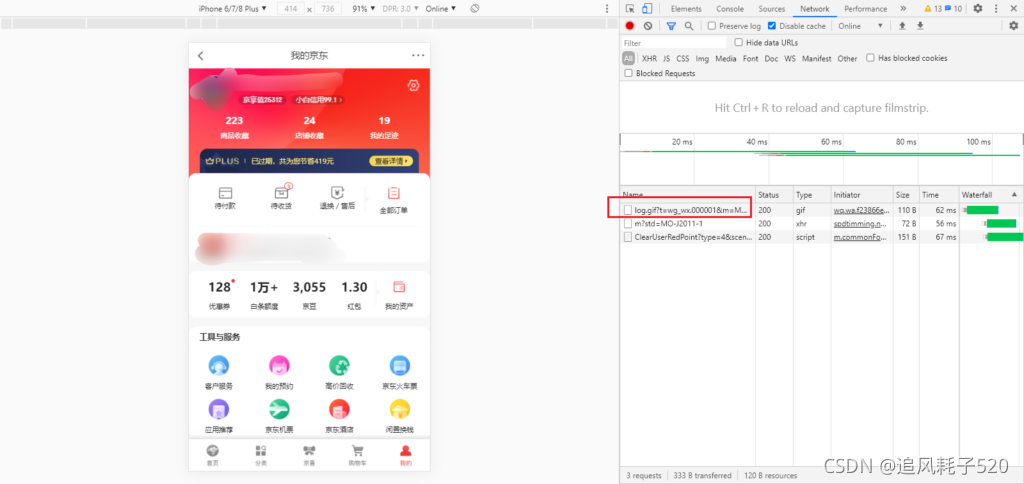The width and height of the screenshot is (1024, 484).
Task: Toggle device toolbar icon
Action: point(647,8)
